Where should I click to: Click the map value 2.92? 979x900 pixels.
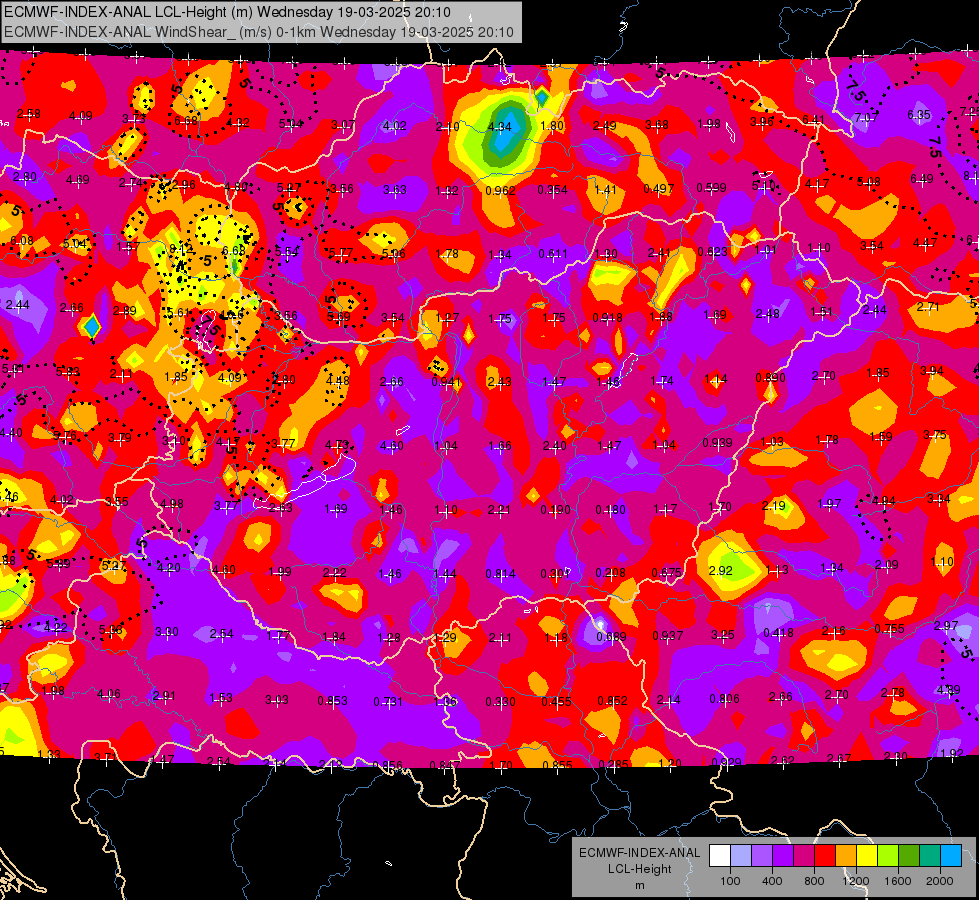pos(721,570)
